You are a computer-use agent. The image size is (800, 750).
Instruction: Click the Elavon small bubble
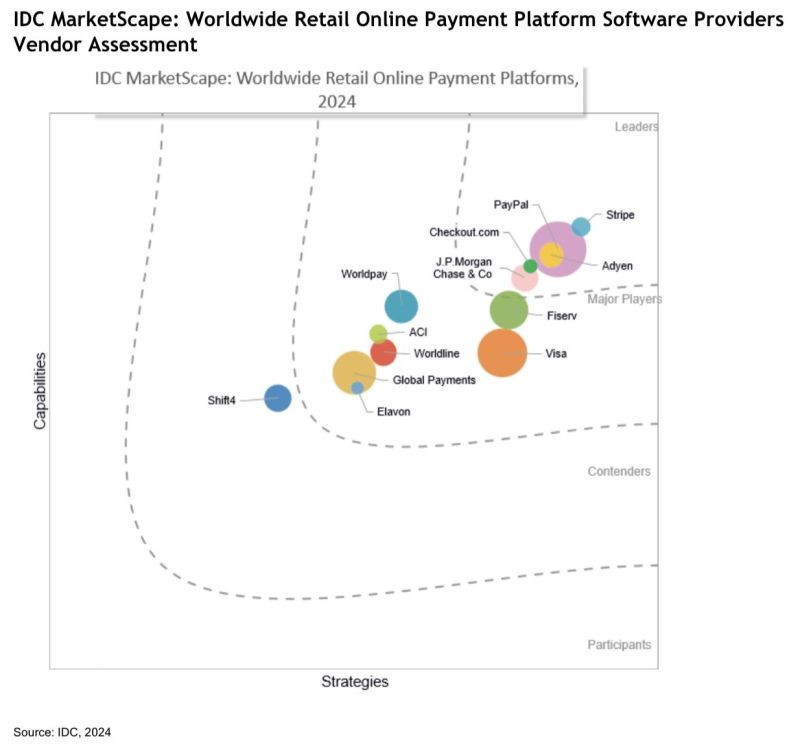click(x=357, y=388)
